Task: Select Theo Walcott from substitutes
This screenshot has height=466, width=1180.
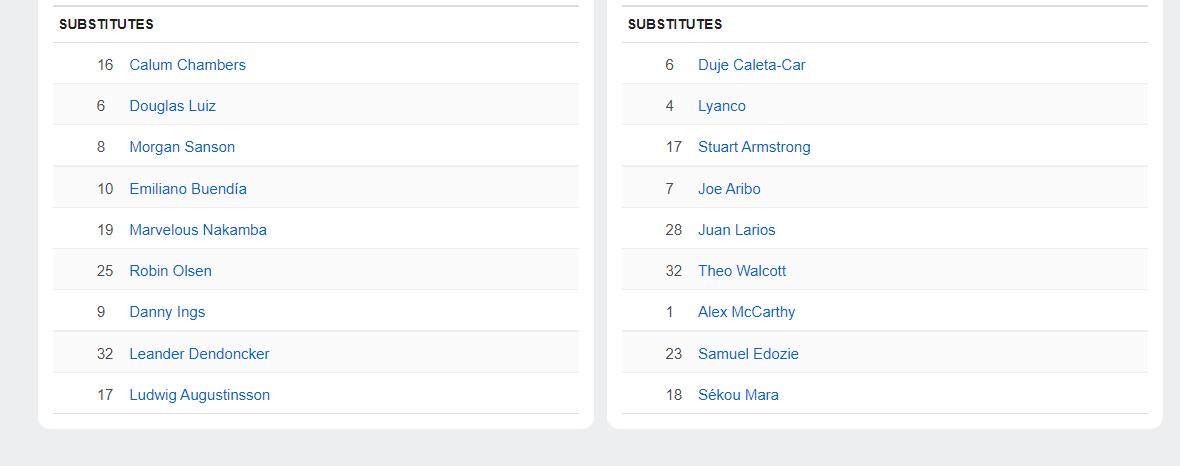Action: point(742,271)
